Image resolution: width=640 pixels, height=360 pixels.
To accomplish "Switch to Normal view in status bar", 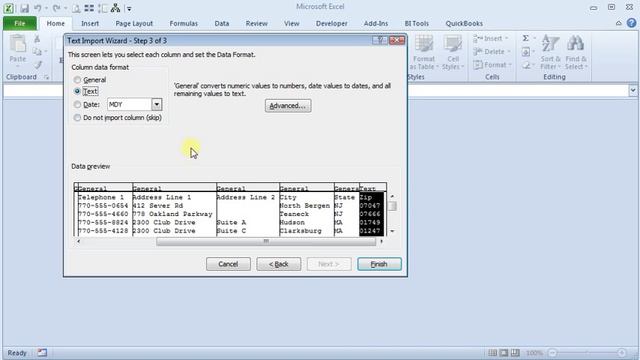I will tap(493, 353).
